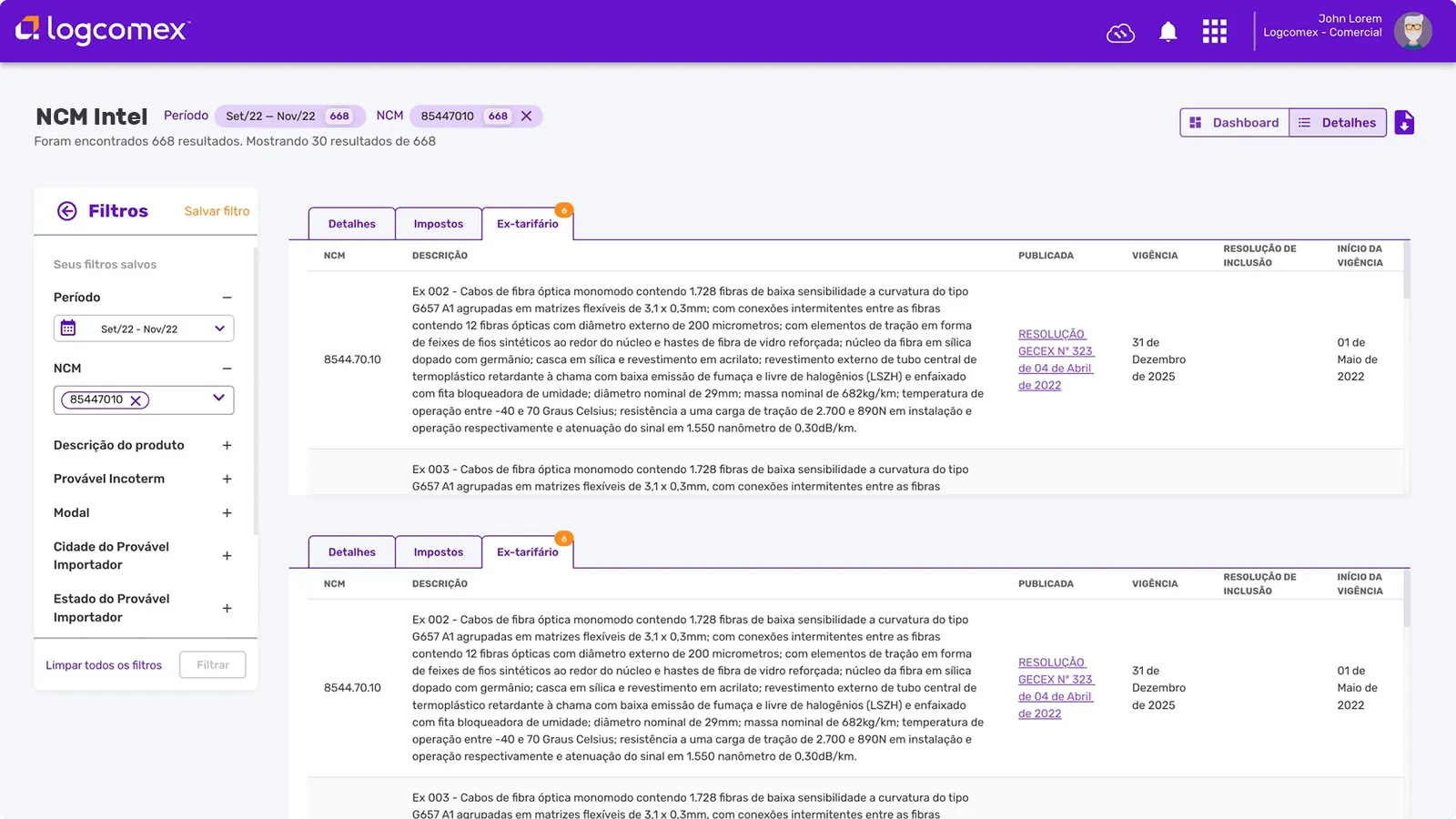The width and height of the screenshot is (1456, 819).
Task: Expand the Modal filter section
Action: [x=227, y=512]
